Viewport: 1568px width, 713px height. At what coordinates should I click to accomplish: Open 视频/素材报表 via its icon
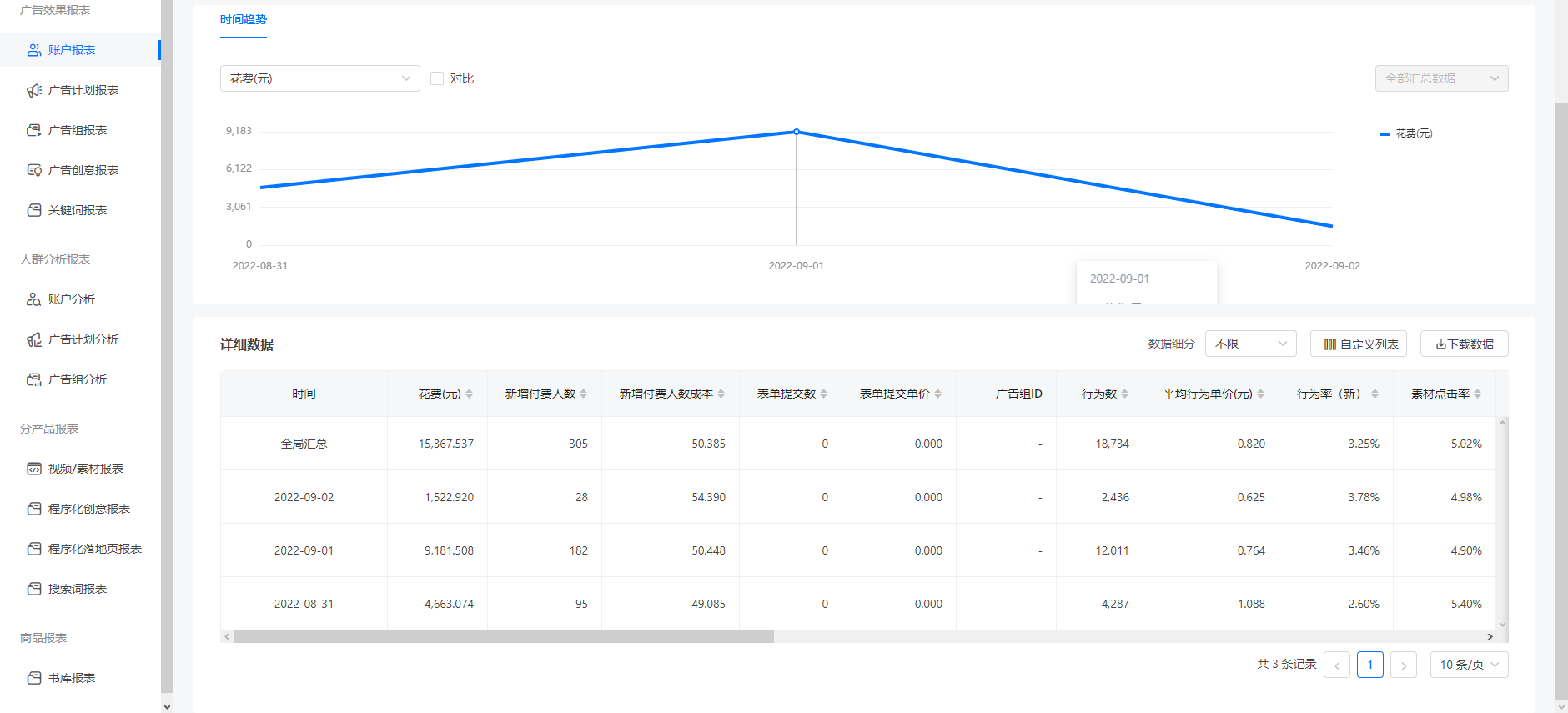(x=34, y=469)
